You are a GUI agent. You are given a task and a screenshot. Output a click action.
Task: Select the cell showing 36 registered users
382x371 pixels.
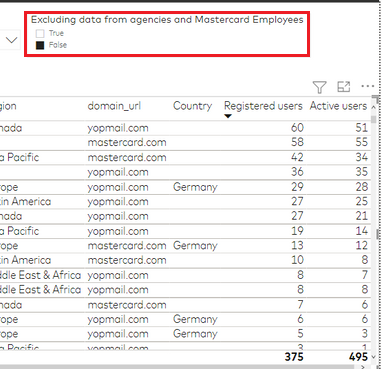(297, 172)
